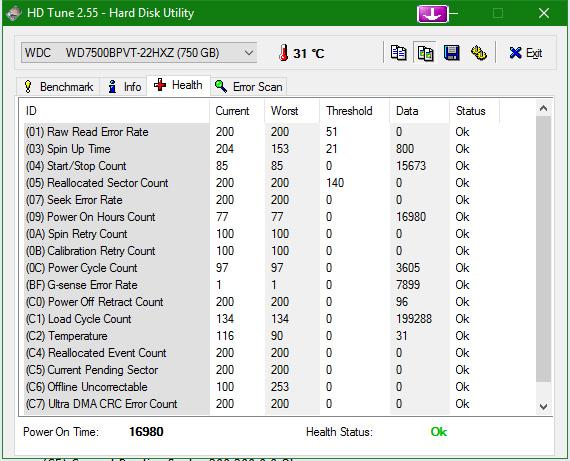Click the threshold value 140 for Reallocated Sector Count
Viewport: 570px width, 461px height.
point(335,183)
